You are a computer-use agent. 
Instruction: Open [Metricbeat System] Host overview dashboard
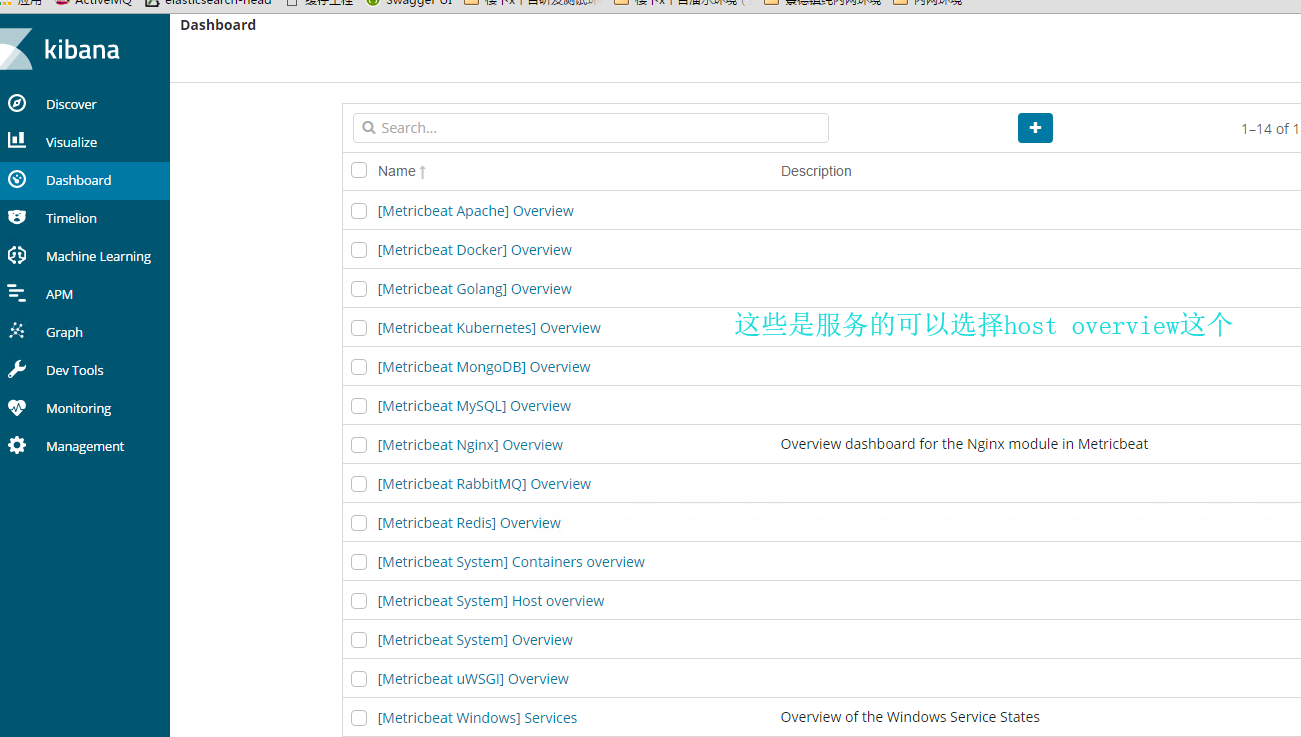[x=491, y=601]
